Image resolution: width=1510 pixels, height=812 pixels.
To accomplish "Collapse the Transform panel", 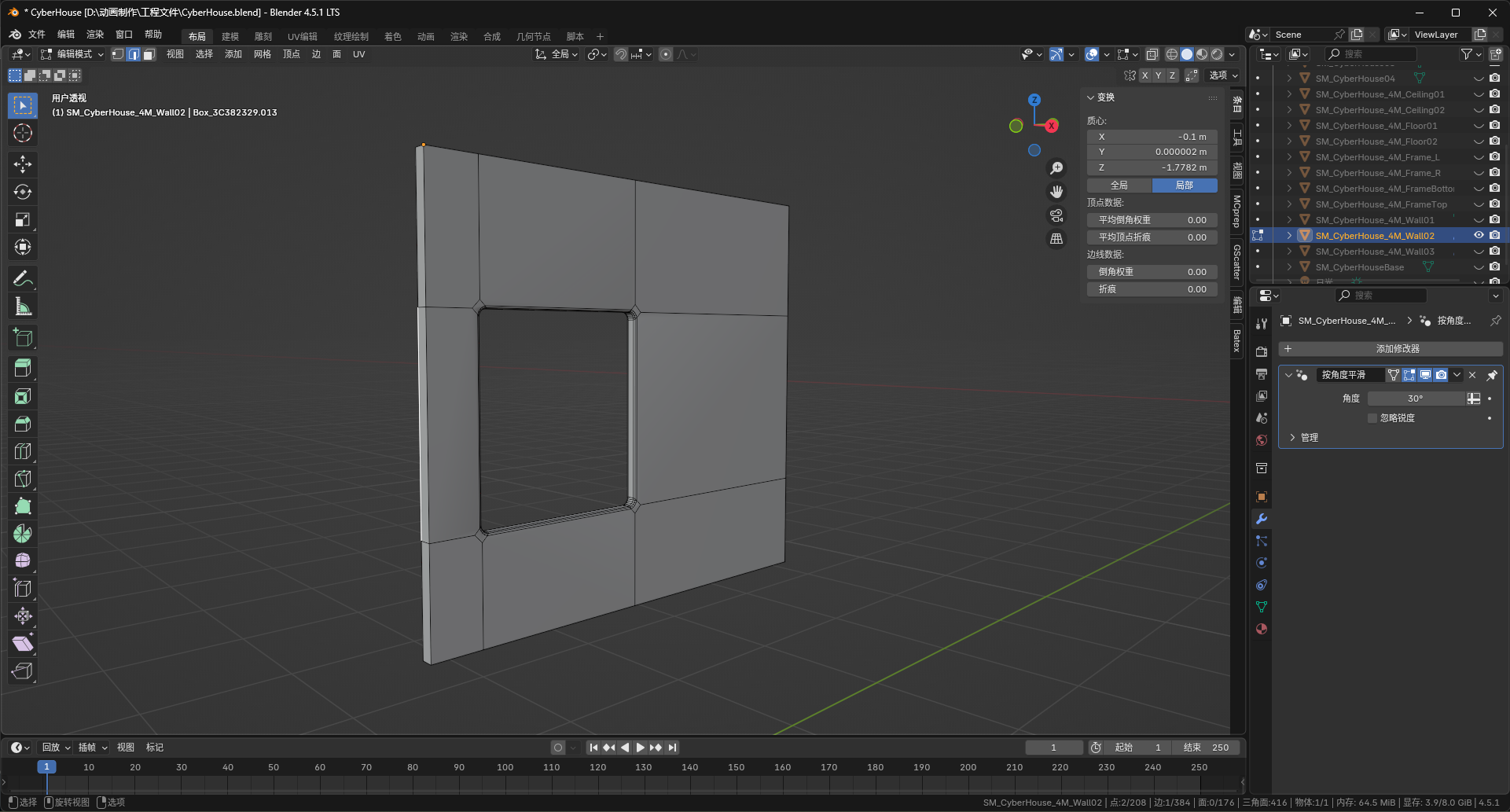I will [x=1091, y=97].
